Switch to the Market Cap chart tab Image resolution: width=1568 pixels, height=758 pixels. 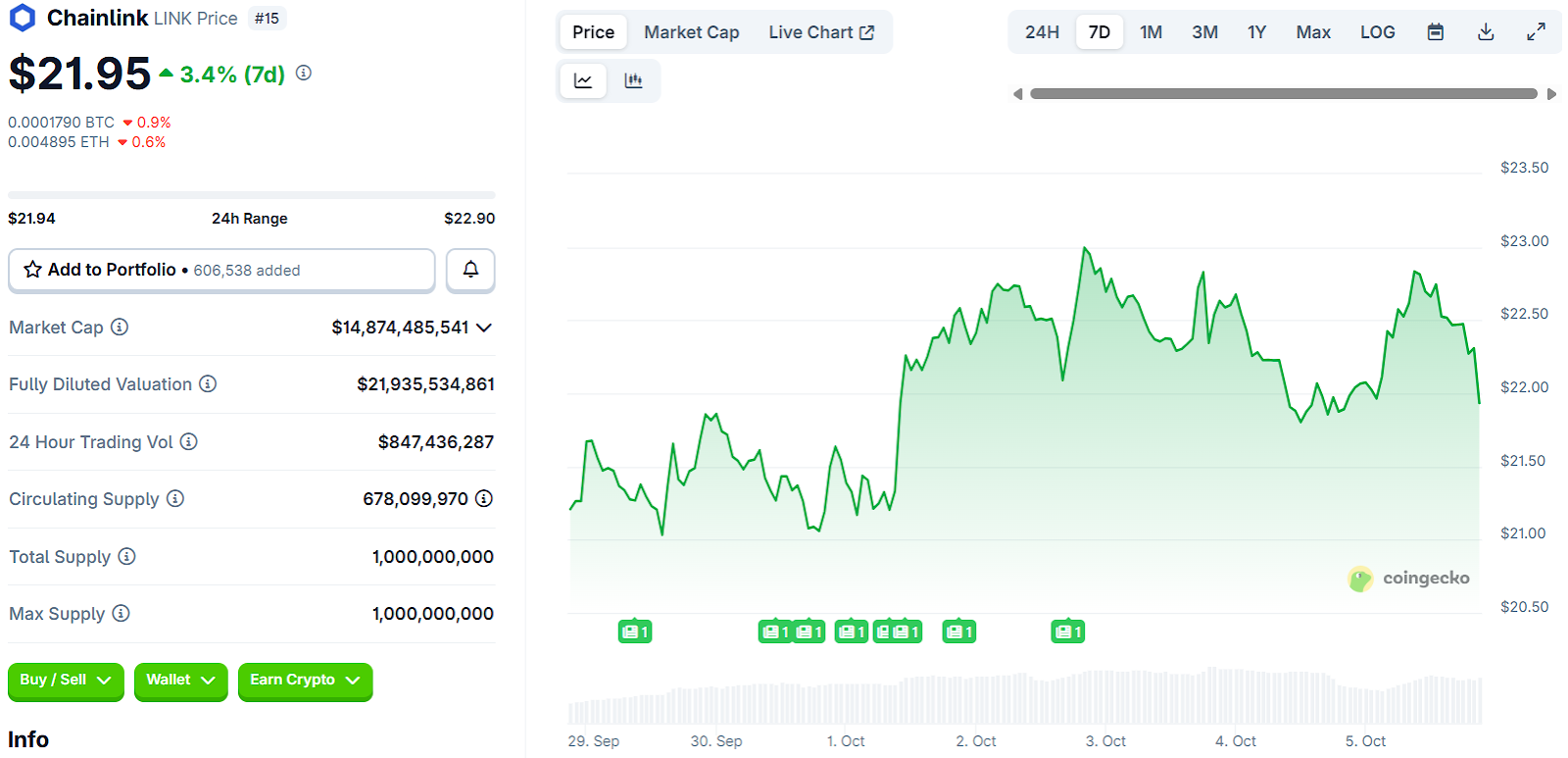click(691, 32)
